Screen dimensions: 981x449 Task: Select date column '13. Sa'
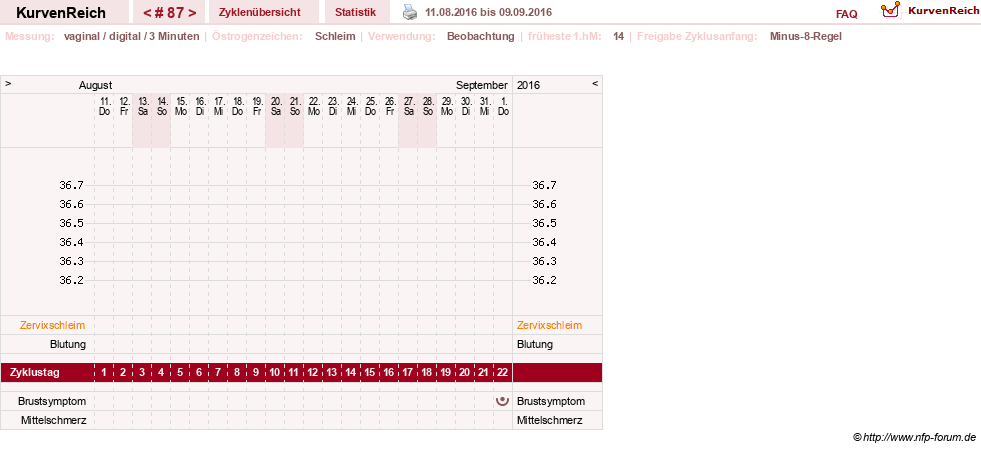pos(143,106)
